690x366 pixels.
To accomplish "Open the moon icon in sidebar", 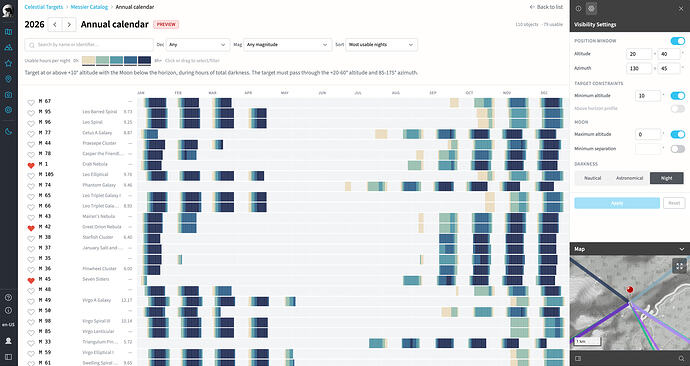I will click(8, 132).
